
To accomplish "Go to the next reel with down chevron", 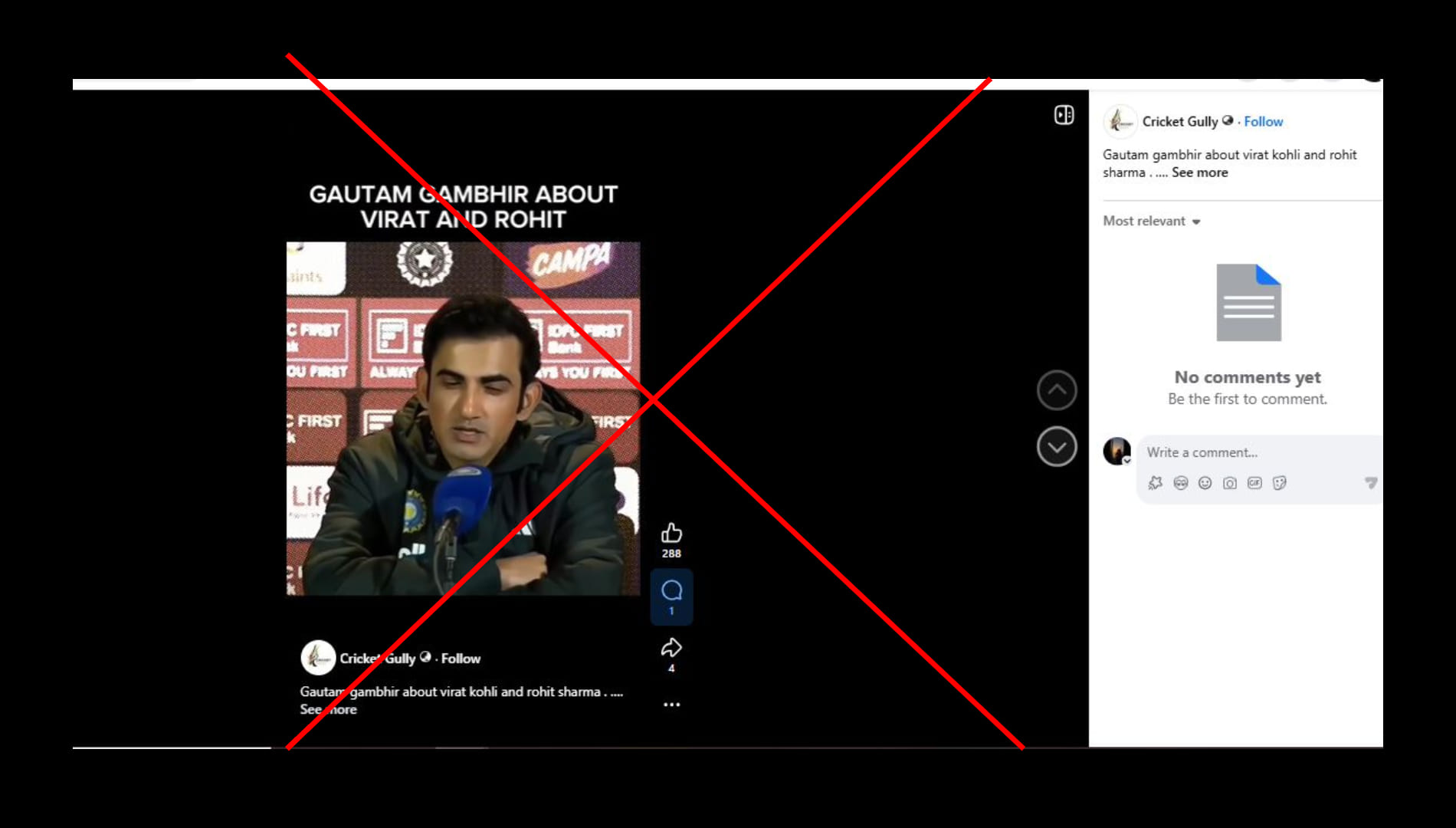I will point(1057,447).
